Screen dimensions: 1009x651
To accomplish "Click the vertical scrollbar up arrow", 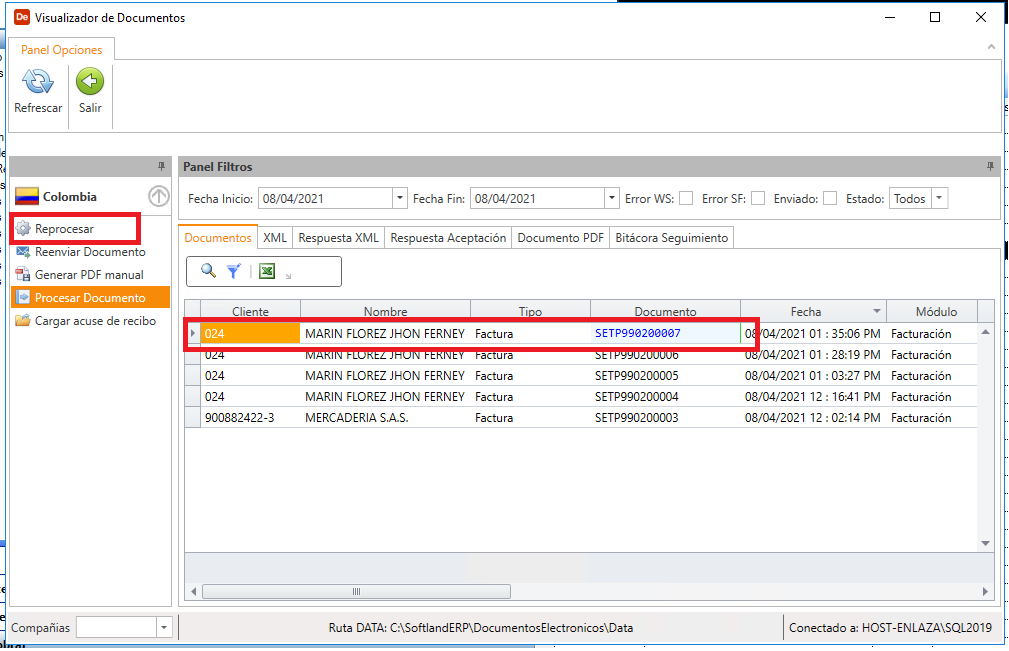I will tap(985, 332).
